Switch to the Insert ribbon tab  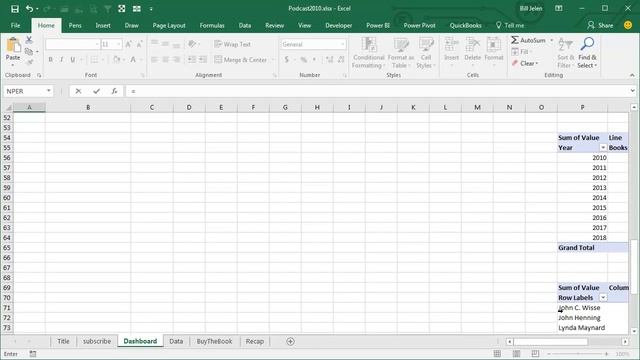click(x=103, y=25)
